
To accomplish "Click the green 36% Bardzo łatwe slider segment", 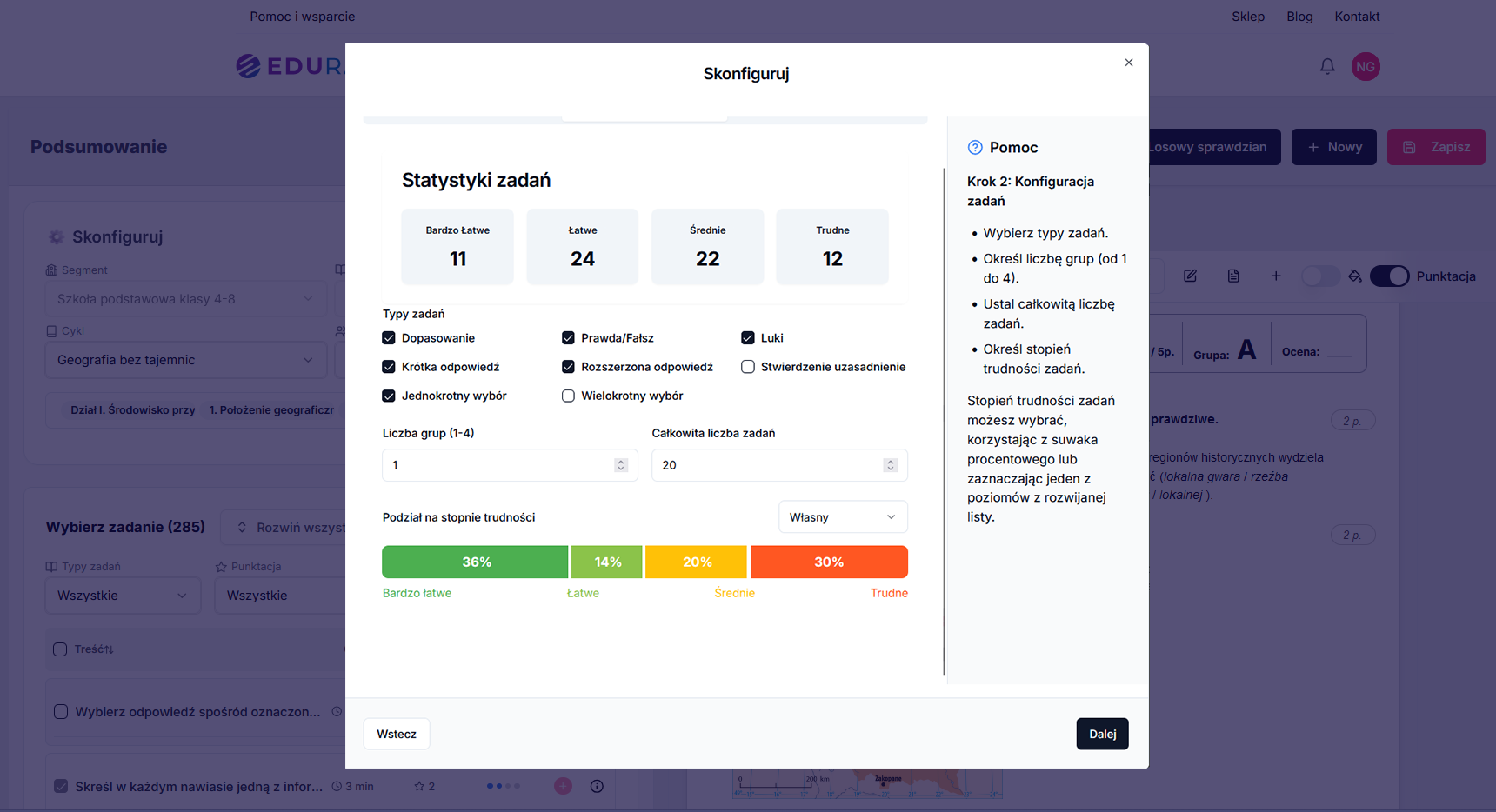I will click(475, 562).
